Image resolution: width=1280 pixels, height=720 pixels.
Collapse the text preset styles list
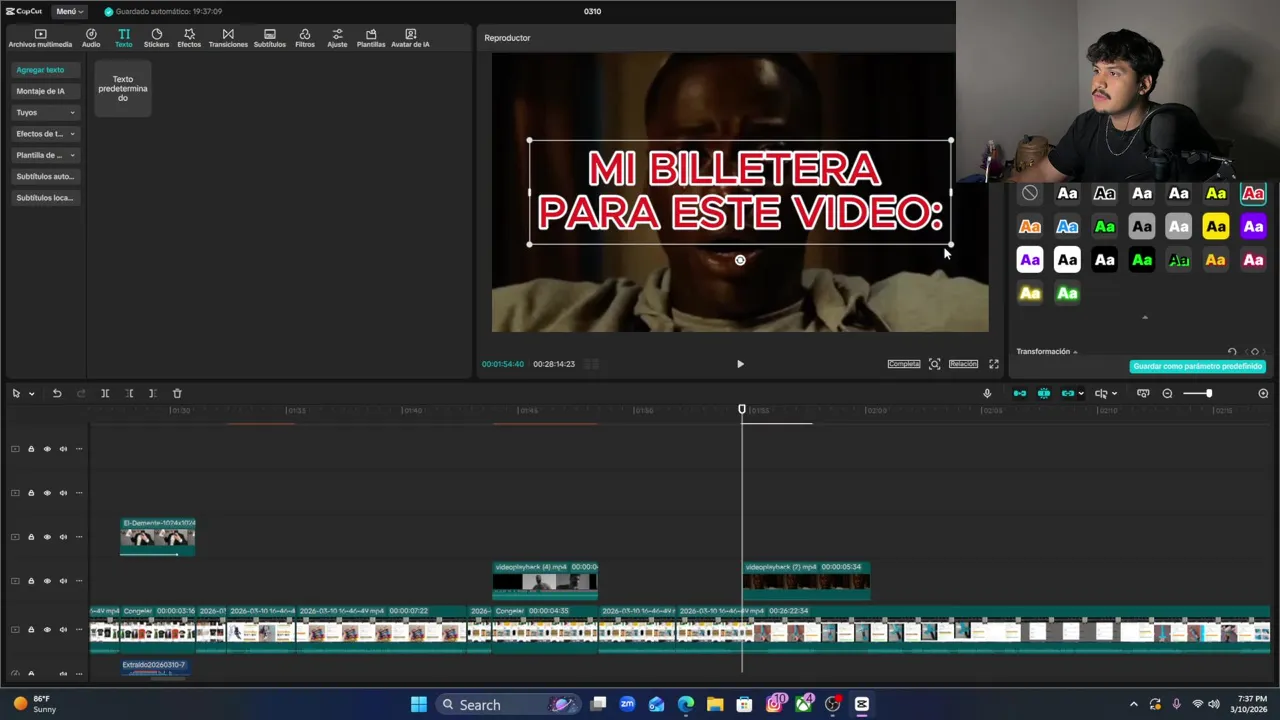[1145, 318]
